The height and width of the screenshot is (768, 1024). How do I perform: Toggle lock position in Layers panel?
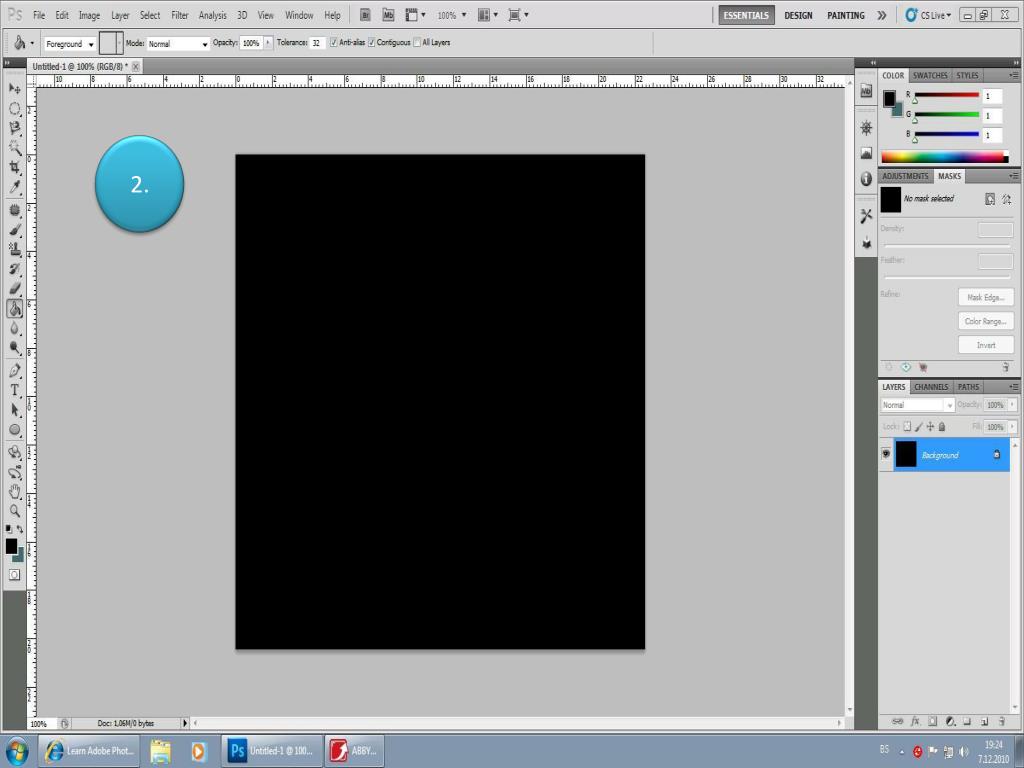(x=930, y=426)
